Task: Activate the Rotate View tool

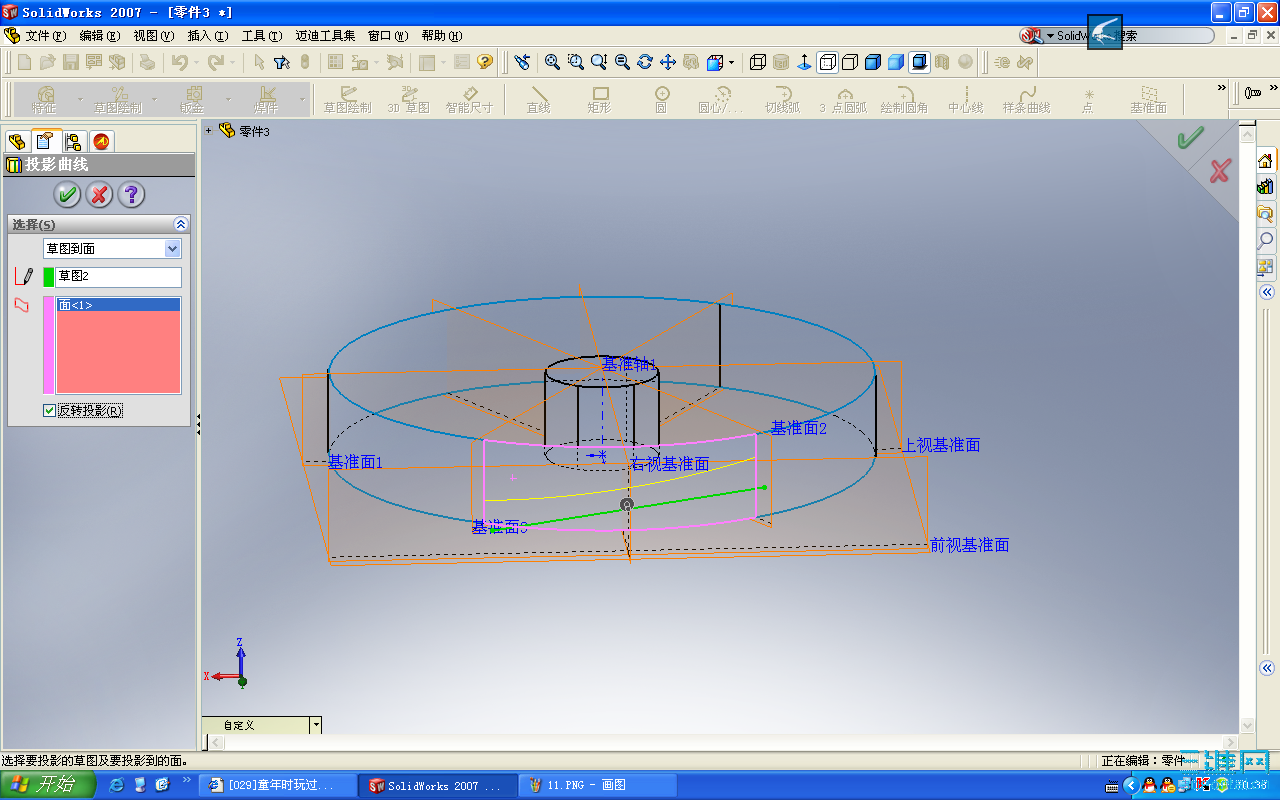Action: tap(644, 62)
